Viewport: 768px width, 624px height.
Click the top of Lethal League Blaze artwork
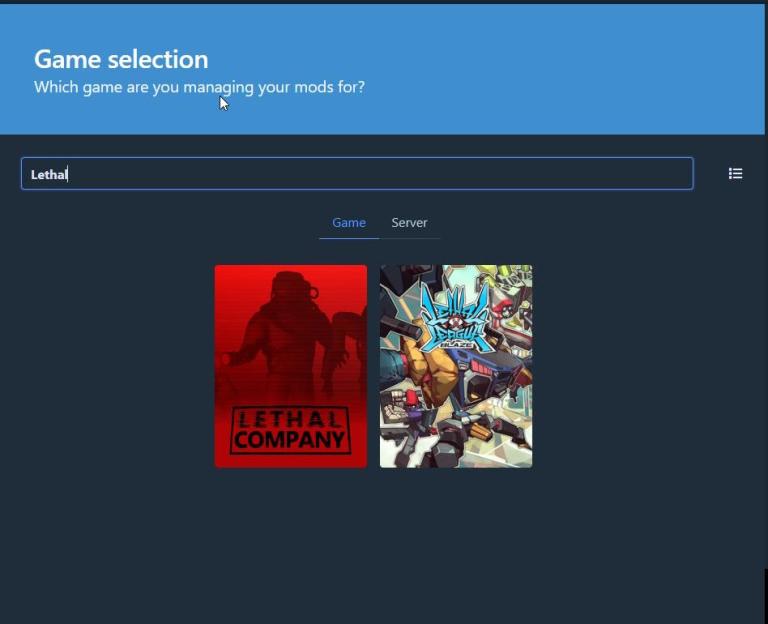pos(456,271)
